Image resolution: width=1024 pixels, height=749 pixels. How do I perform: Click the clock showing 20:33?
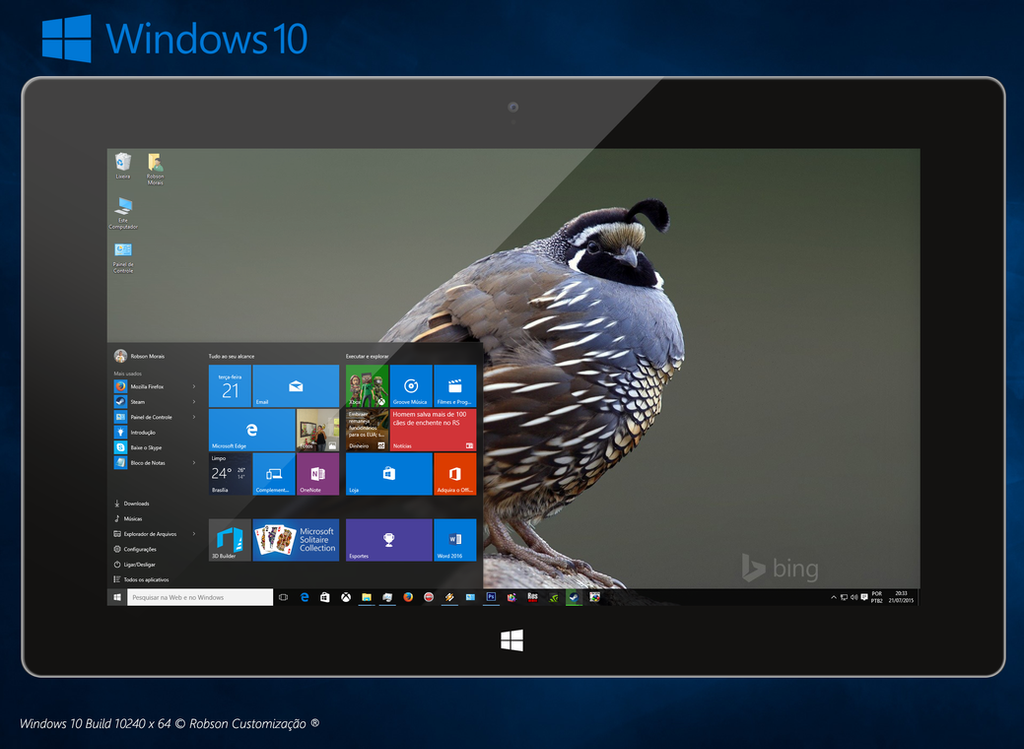pos(901,597)
